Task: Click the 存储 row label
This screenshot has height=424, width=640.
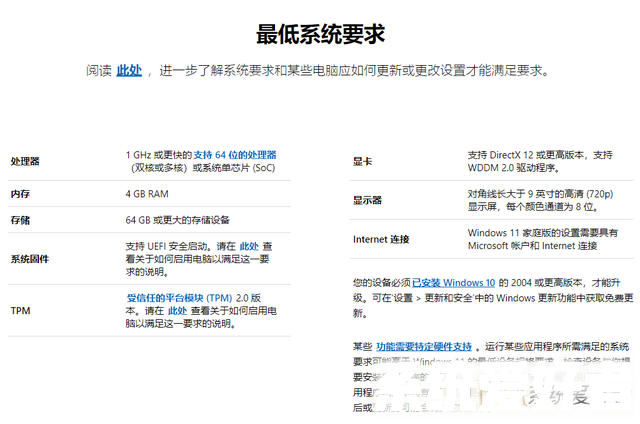Action: [20, 220]
